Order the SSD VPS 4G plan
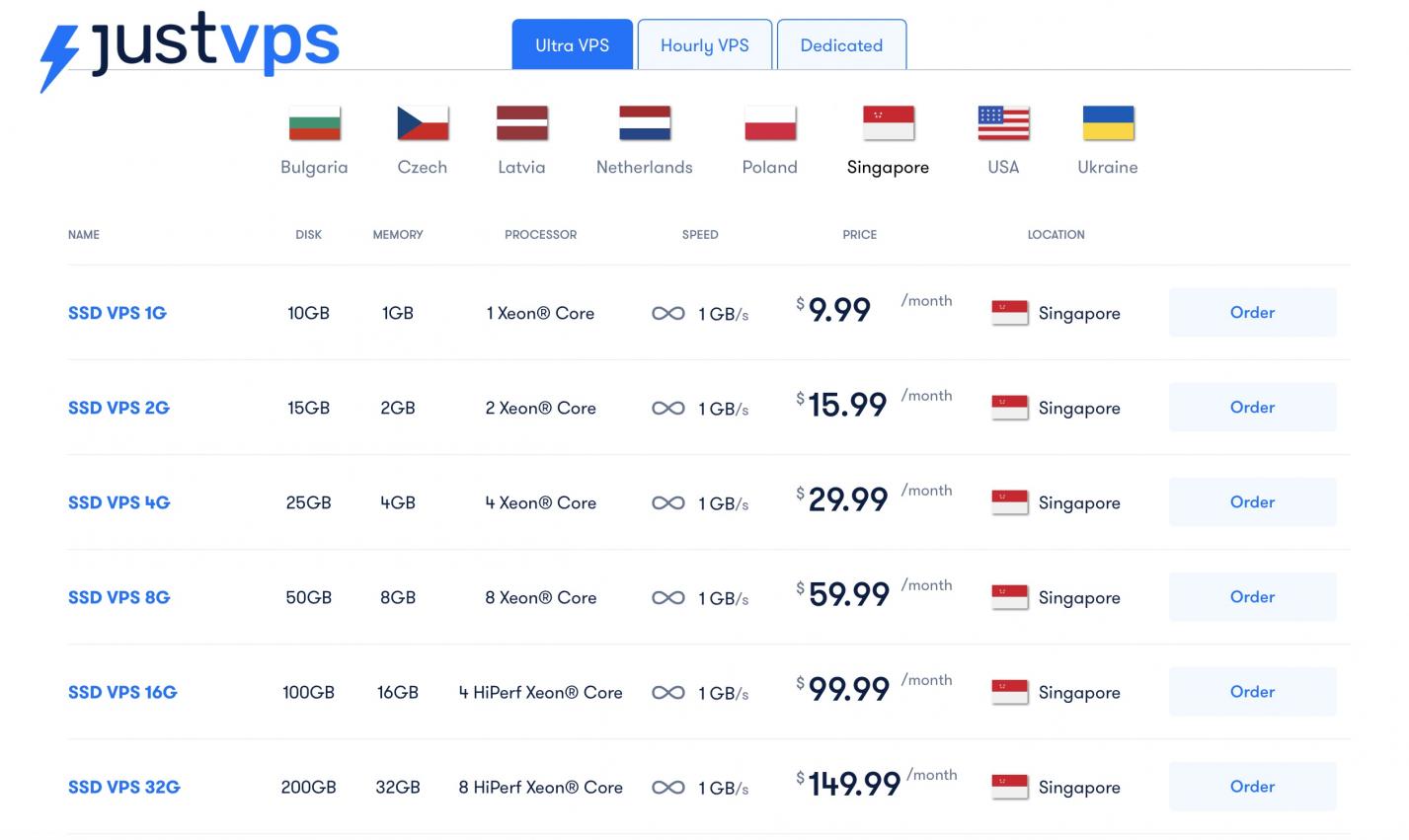This screenshot has width=1409, height=840. click(1252, 501)
